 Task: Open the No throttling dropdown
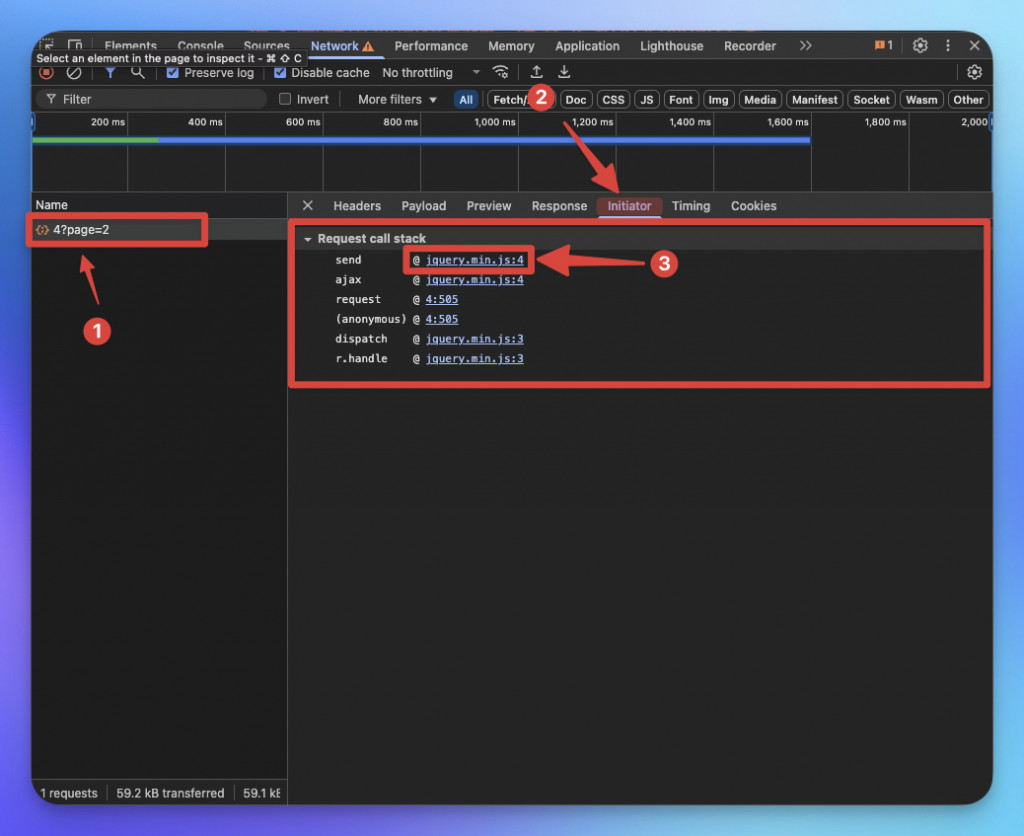pyautogui.click(x=431, y=72)
